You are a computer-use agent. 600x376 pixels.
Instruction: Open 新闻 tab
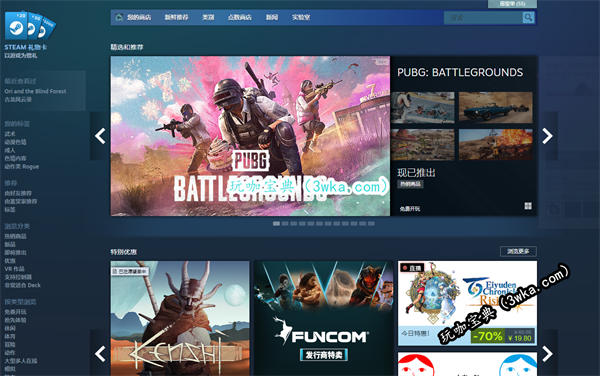[x=272, y=17]
